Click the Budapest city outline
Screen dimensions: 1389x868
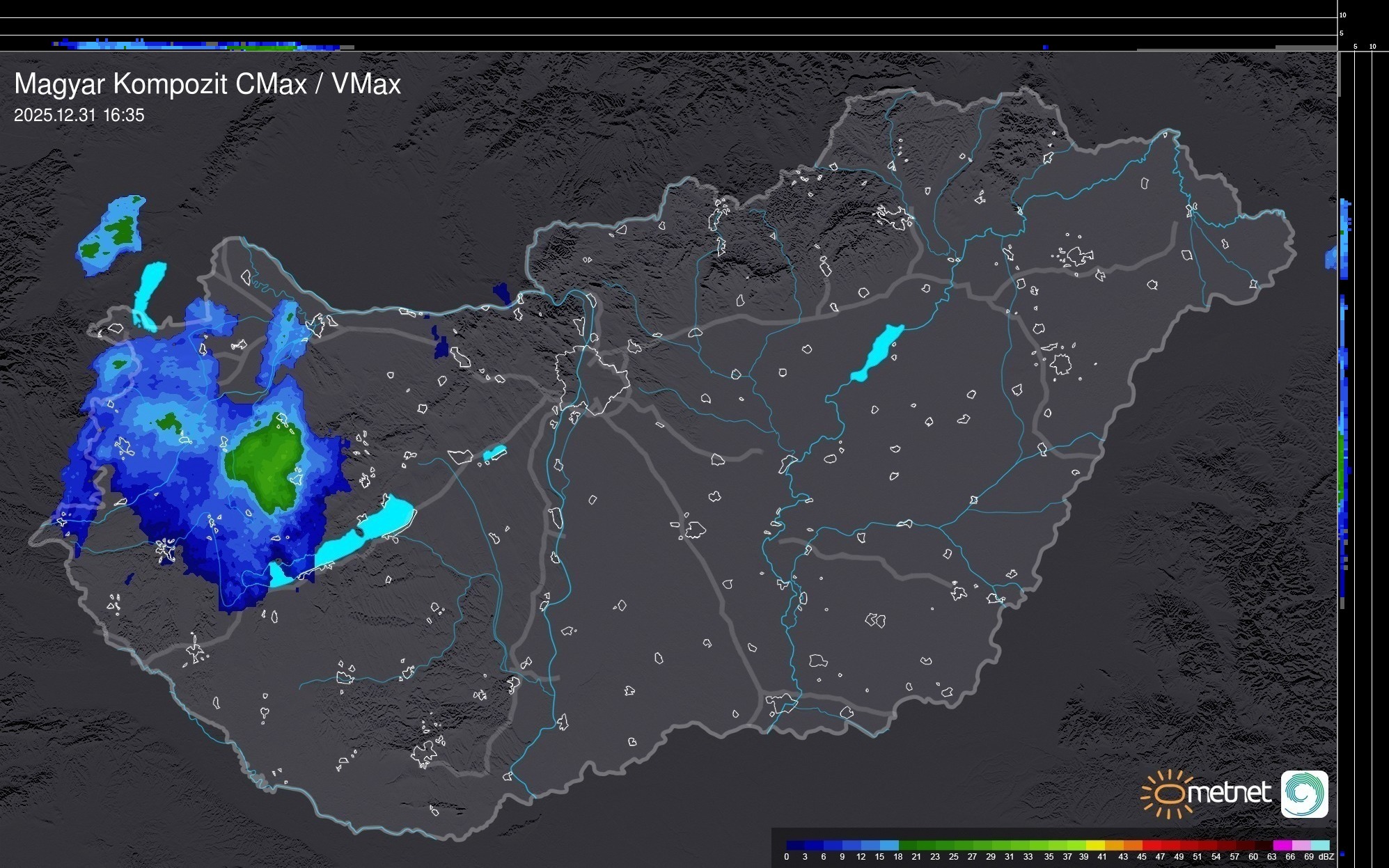point(592,379)
